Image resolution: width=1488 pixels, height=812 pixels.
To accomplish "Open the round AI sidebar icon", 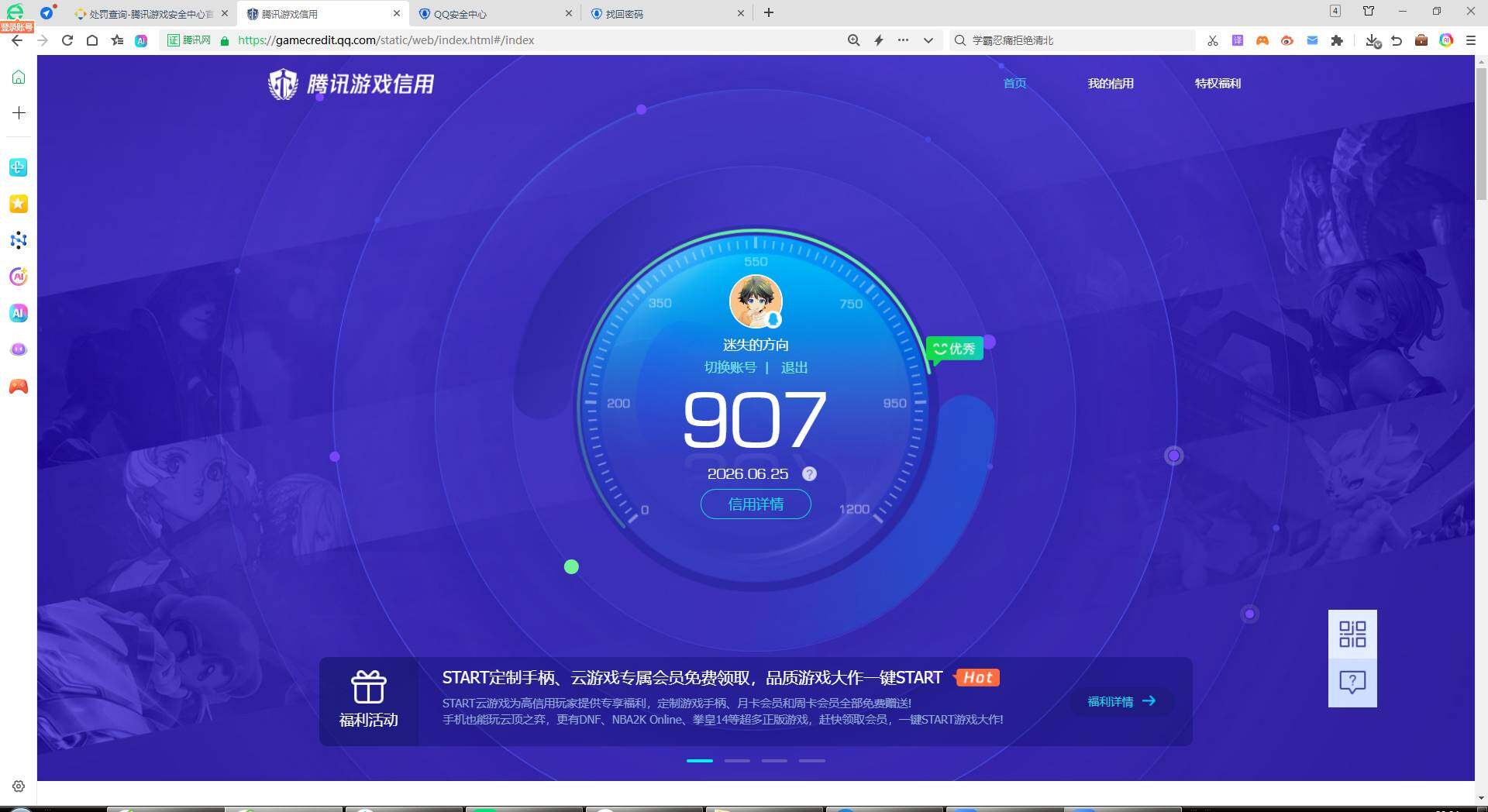I will click(19, 277).
